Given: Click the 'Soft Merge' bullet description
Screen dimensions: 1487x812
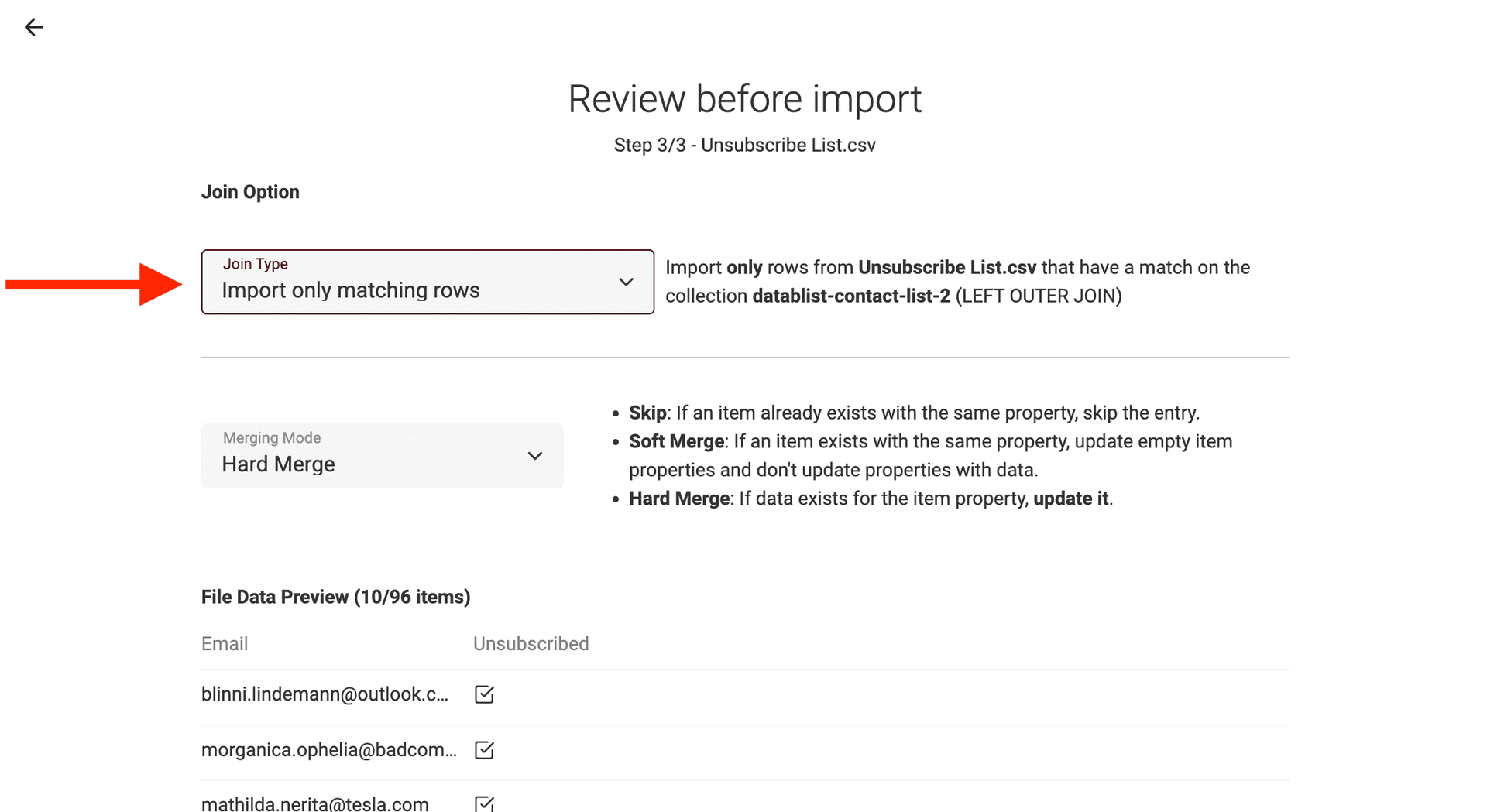Looking at the screenshot, I should pyautogui.click(x=929, y=455).
